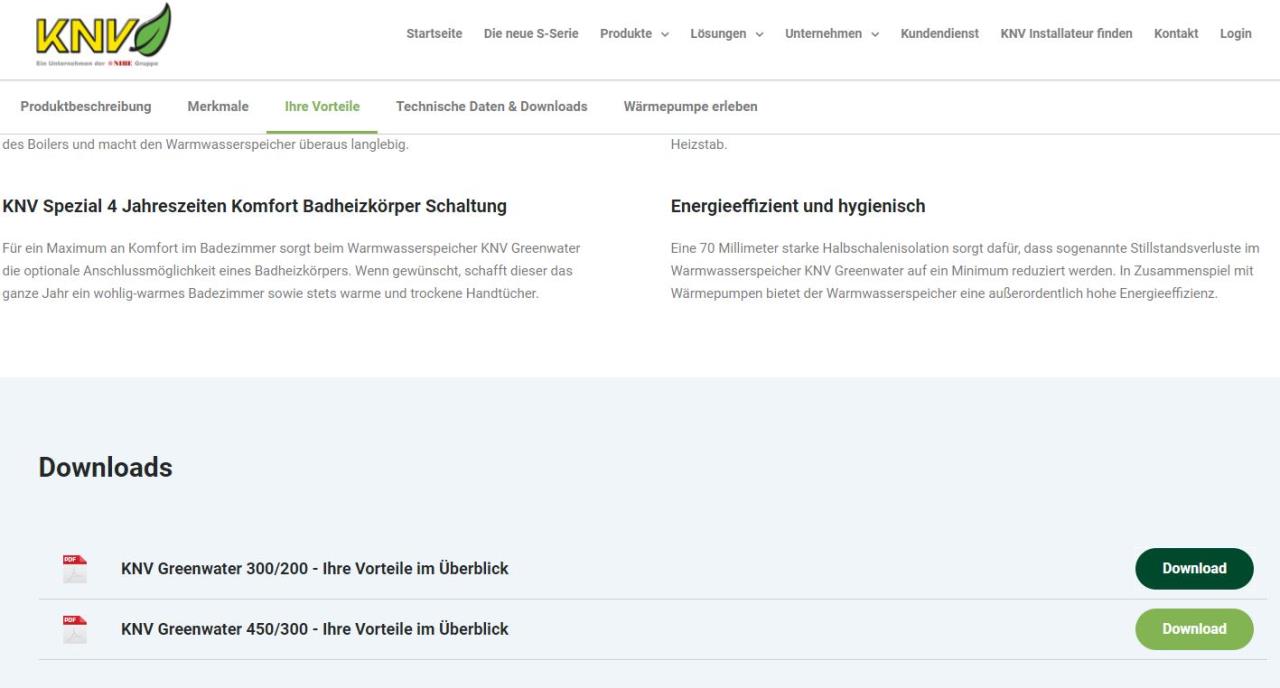Click the KNV leaf logo
1280x688 pixels.
pyautogui.click(x=103, y=35)
